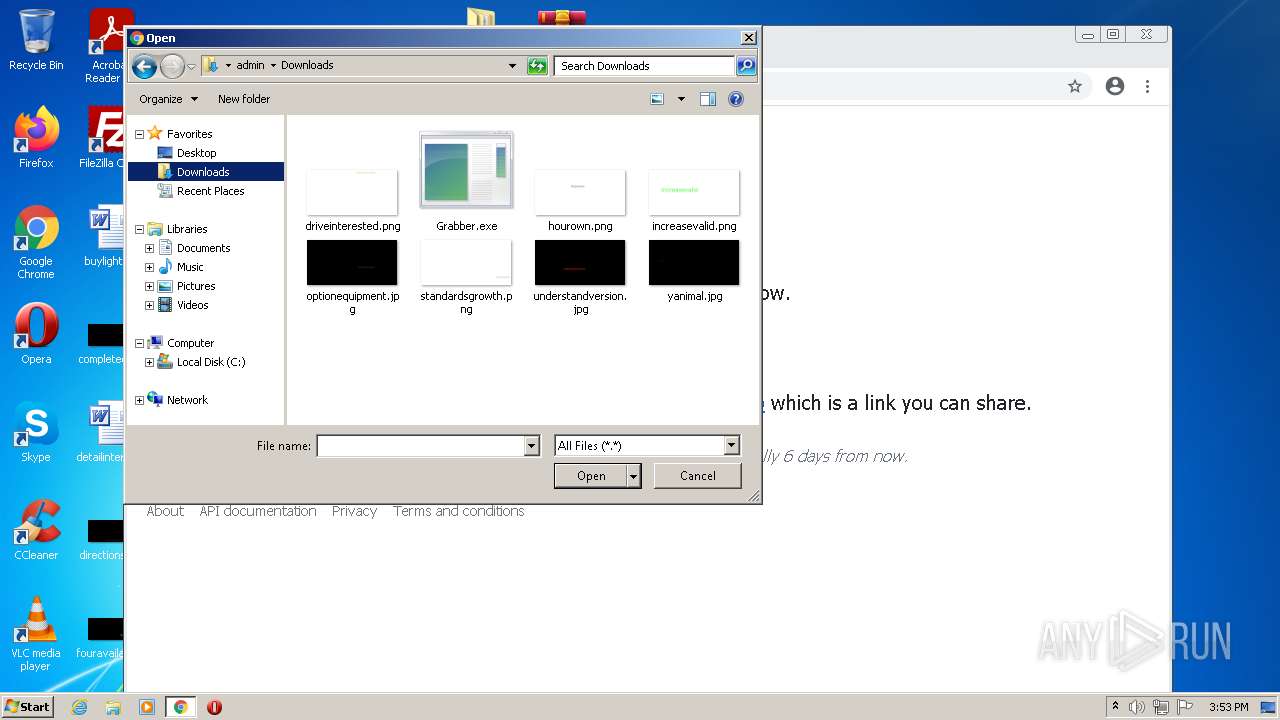
Task: Expand the Videos library
Action: (x=149, y=305)
